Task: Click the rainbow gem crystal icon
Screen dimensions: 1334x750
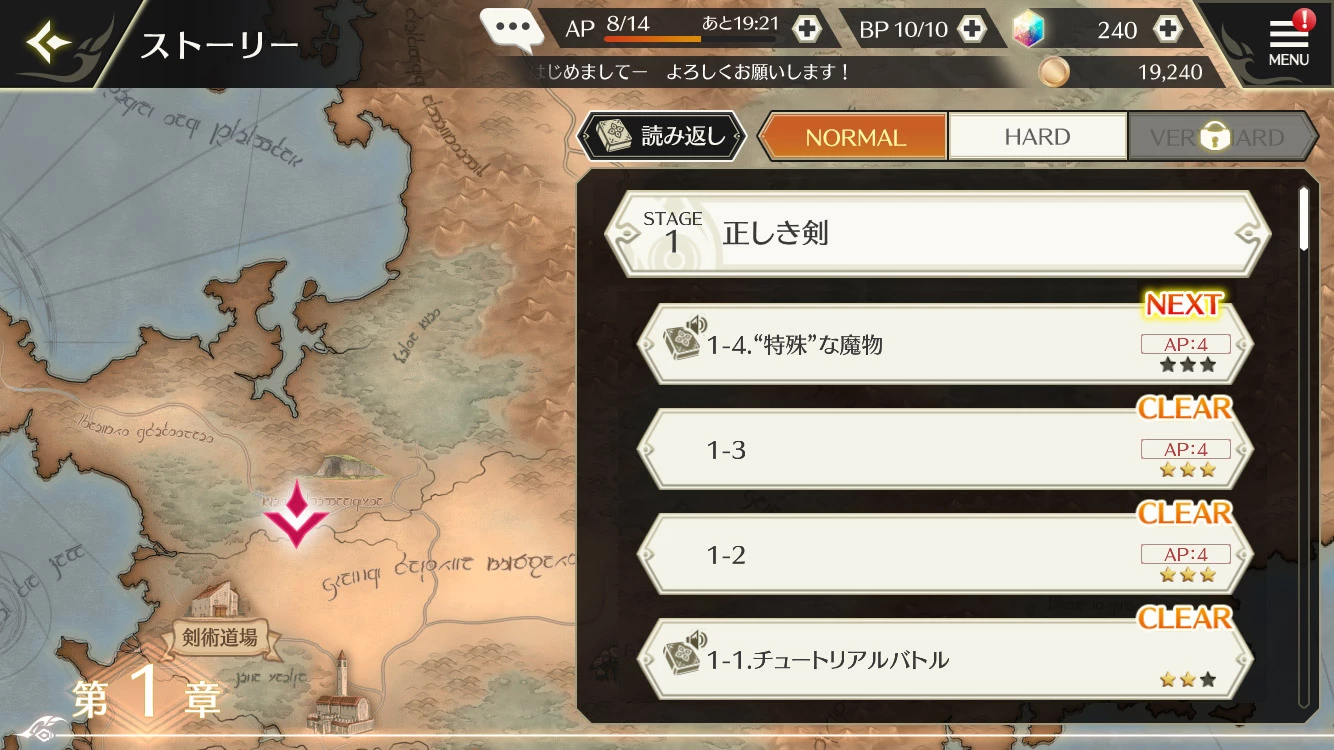Action: [1028, 29]
